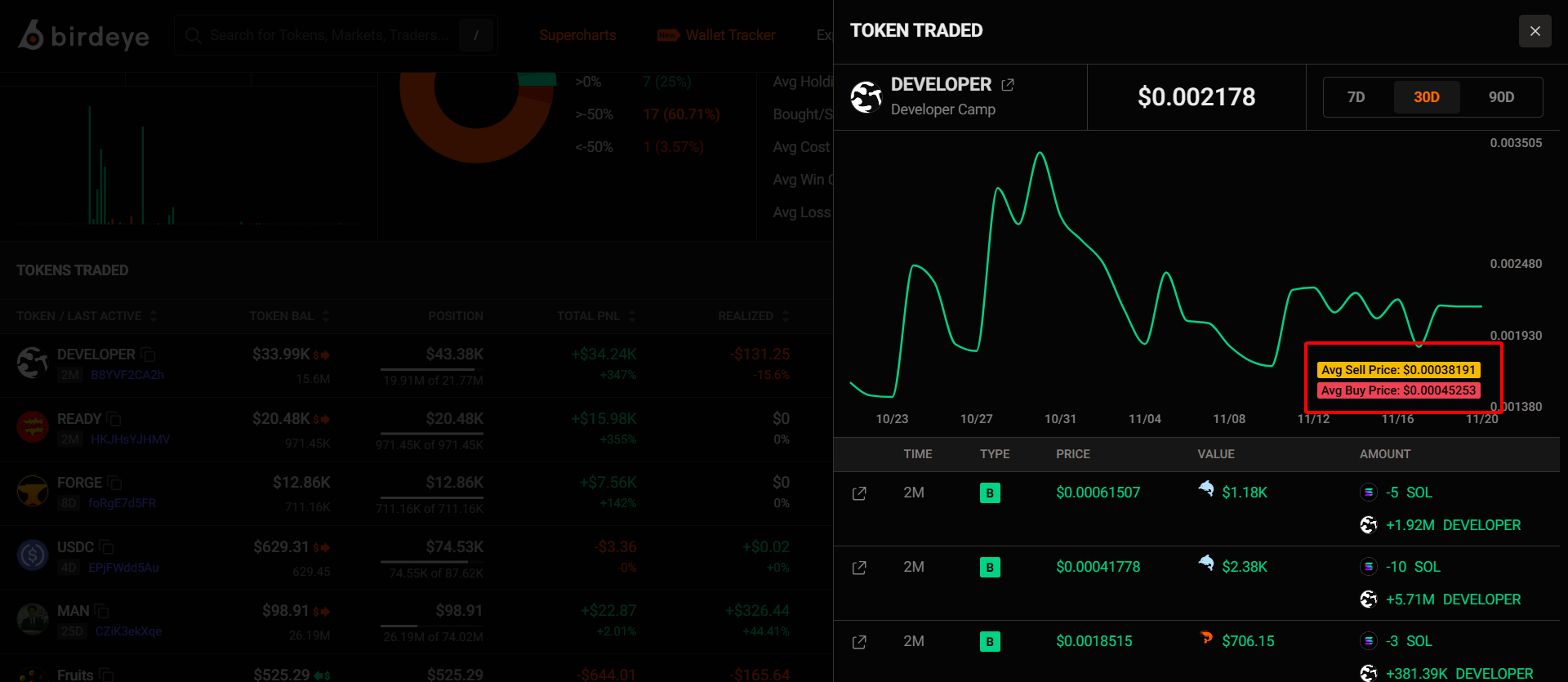Open Wallet Tracker in background nav
Viewport: 1568px width, 682px height.
click(716, 35)
